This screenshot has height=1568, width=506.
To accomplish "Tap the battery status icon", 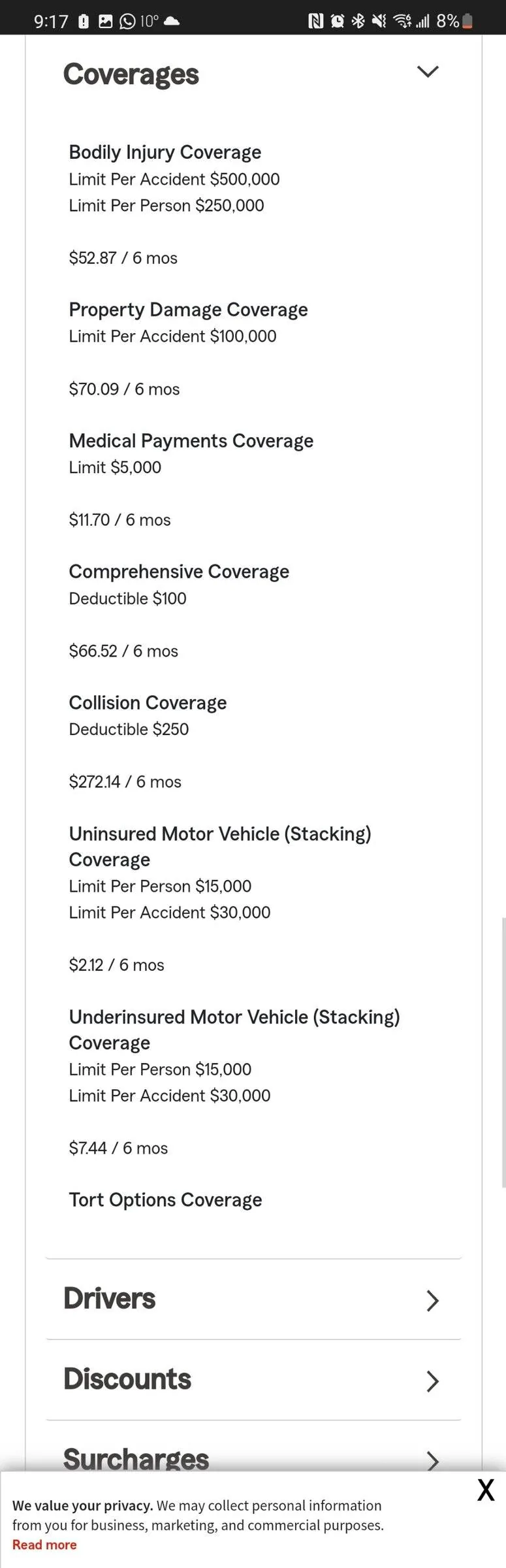I will coord(467,22).
